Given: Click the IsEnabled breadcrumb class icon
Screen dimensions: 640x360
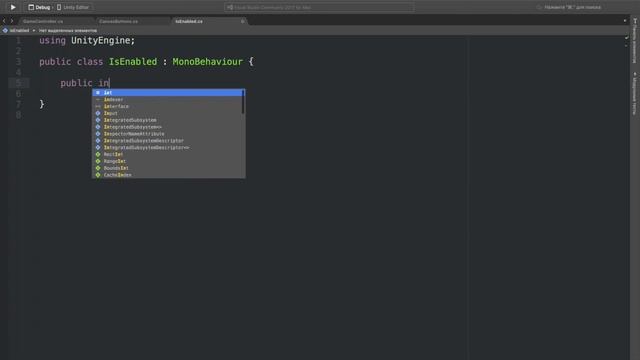Looking at the screenshot, I should tap(5, 31).
